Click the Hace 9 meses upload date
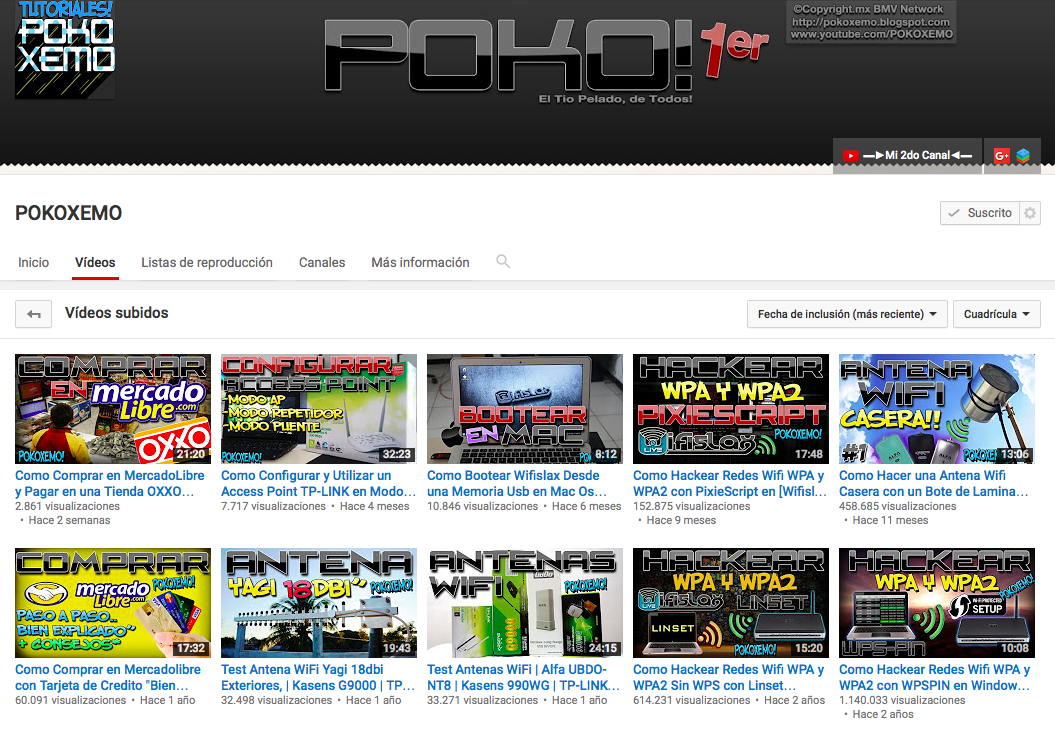The width and height of the screenshot is (1055, 740). click(x=681, y=520)
